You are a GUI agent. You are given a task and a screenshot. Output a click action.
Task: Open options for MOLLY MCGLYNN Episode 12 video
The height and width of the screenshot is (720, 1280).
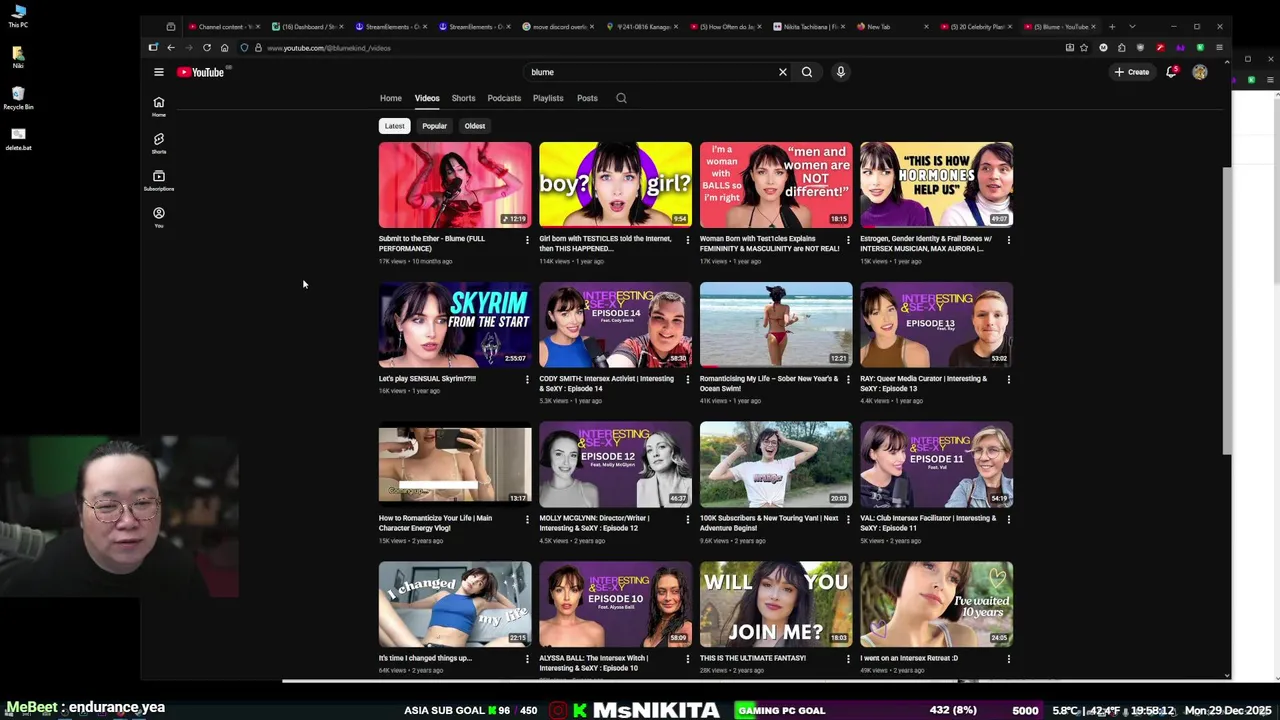tap(687, 519)
